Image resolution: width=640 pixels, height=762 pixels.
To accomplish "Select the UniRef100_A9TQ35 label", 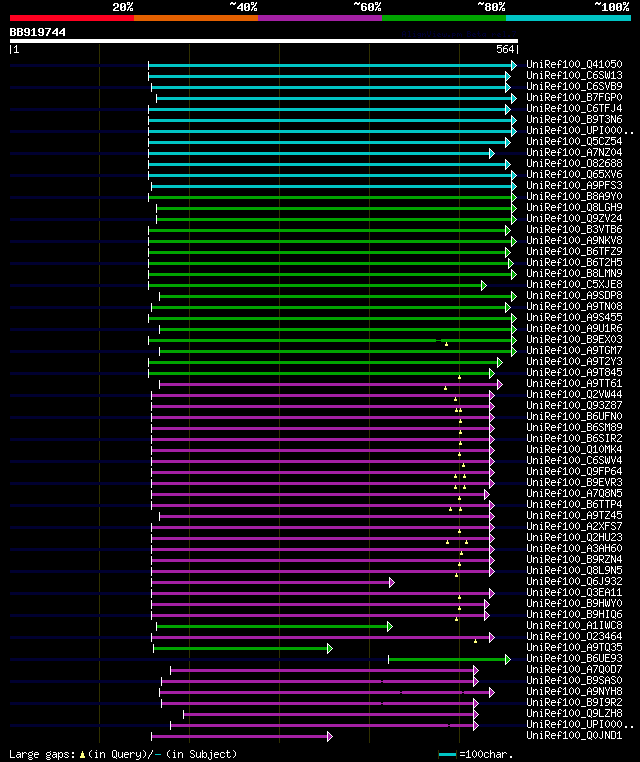I will [x=574, y=647].
